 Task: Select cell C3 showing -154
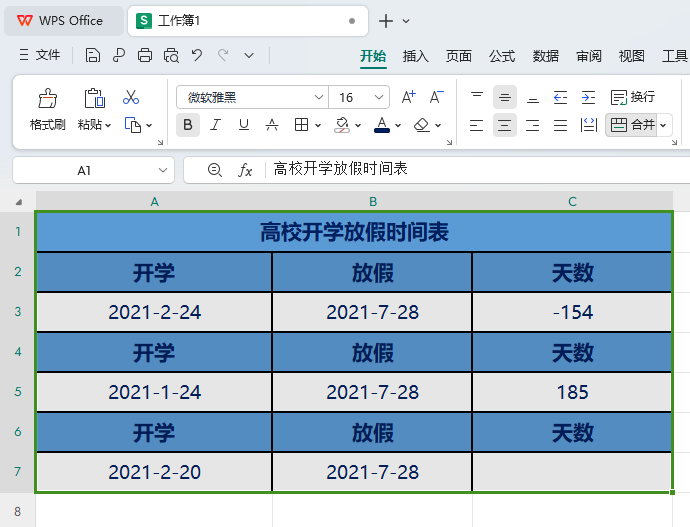click(x=572, y=312)
